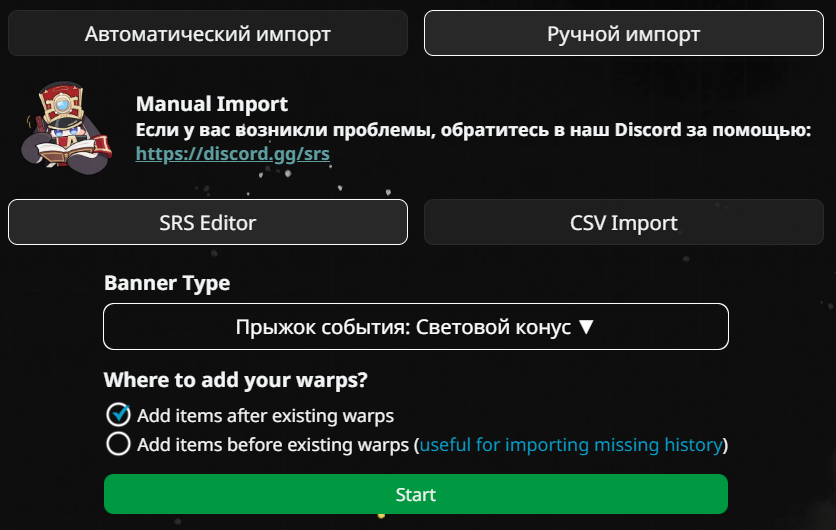Select the 'Add items before existing warps' radio
Image resolution: width=836 pixels, height=530 pixels.
pyautogui.click(x=118, y=444)
